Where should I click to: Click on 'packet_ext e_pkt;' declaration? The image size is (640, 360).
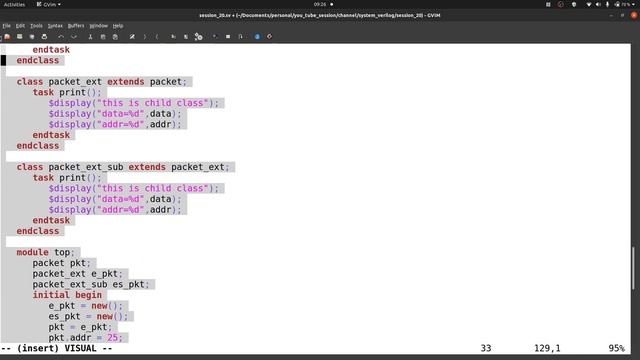(x=77, y=273)
